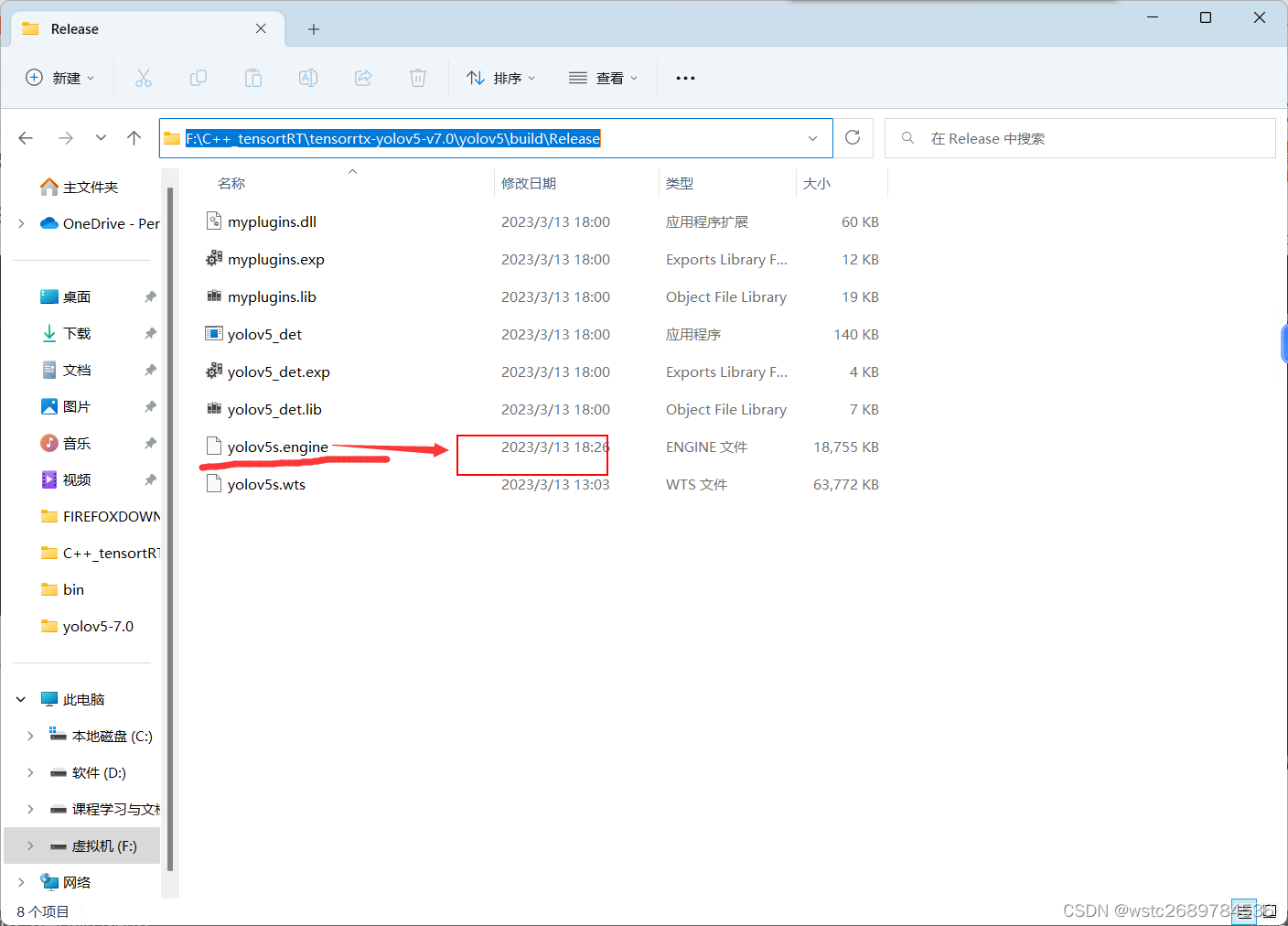Expand the OneDrive tree node
The height and width of the screenshot is (926, 1288).
[21, 223]
